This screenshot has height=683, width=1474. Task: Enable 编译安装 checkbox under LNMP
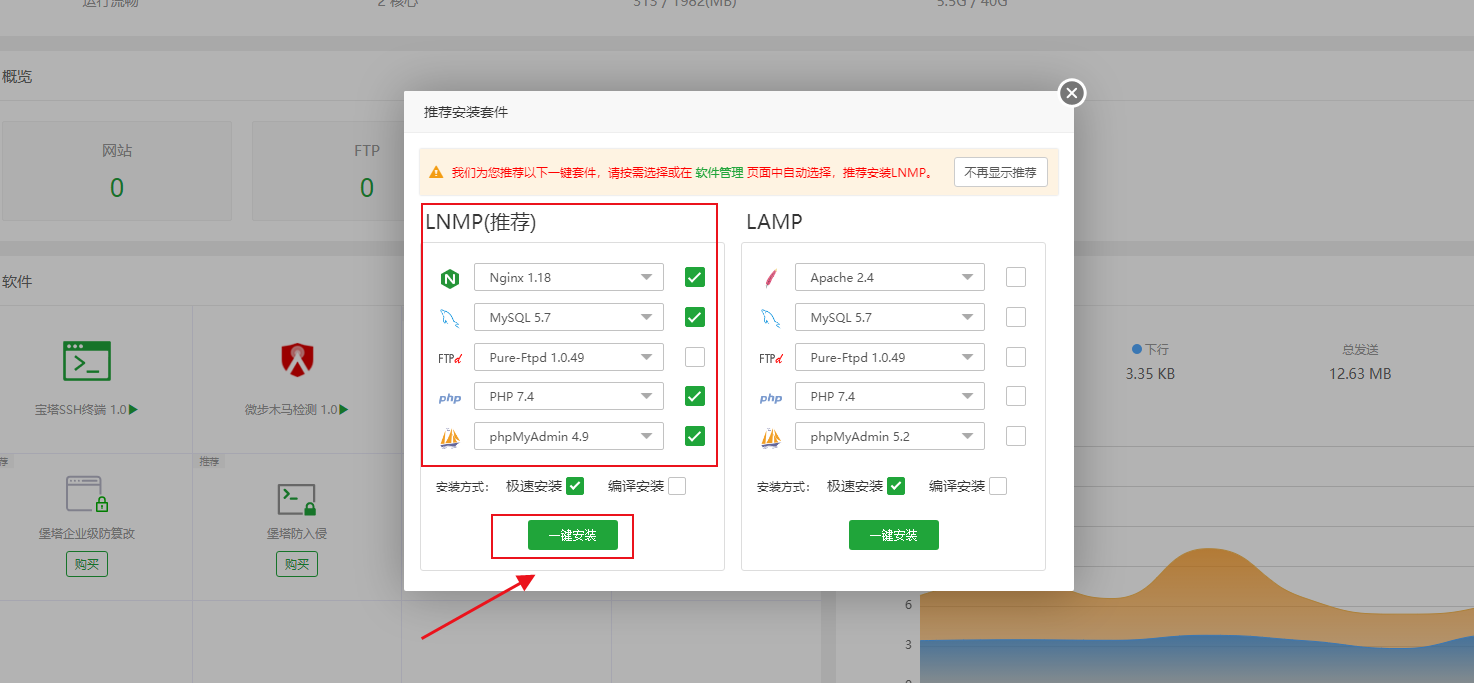click(677, 486)
